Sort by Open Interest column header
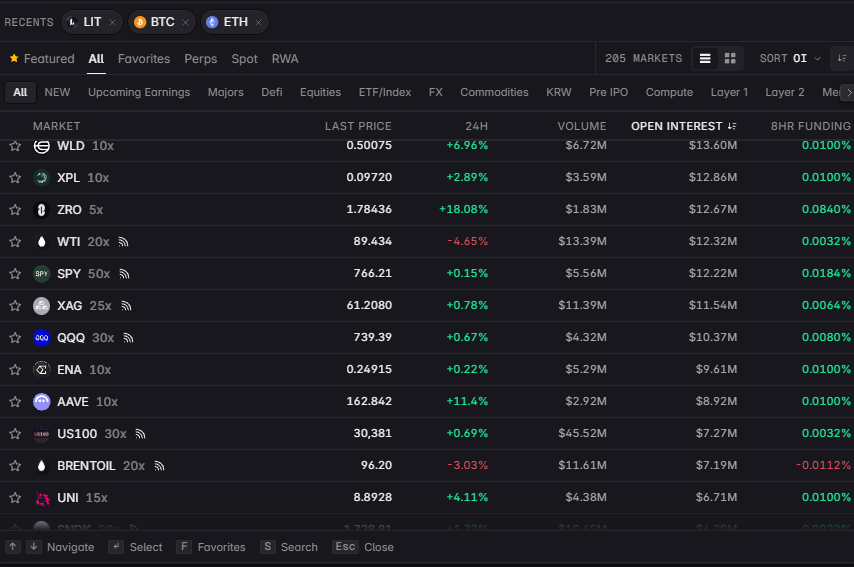 684,126
